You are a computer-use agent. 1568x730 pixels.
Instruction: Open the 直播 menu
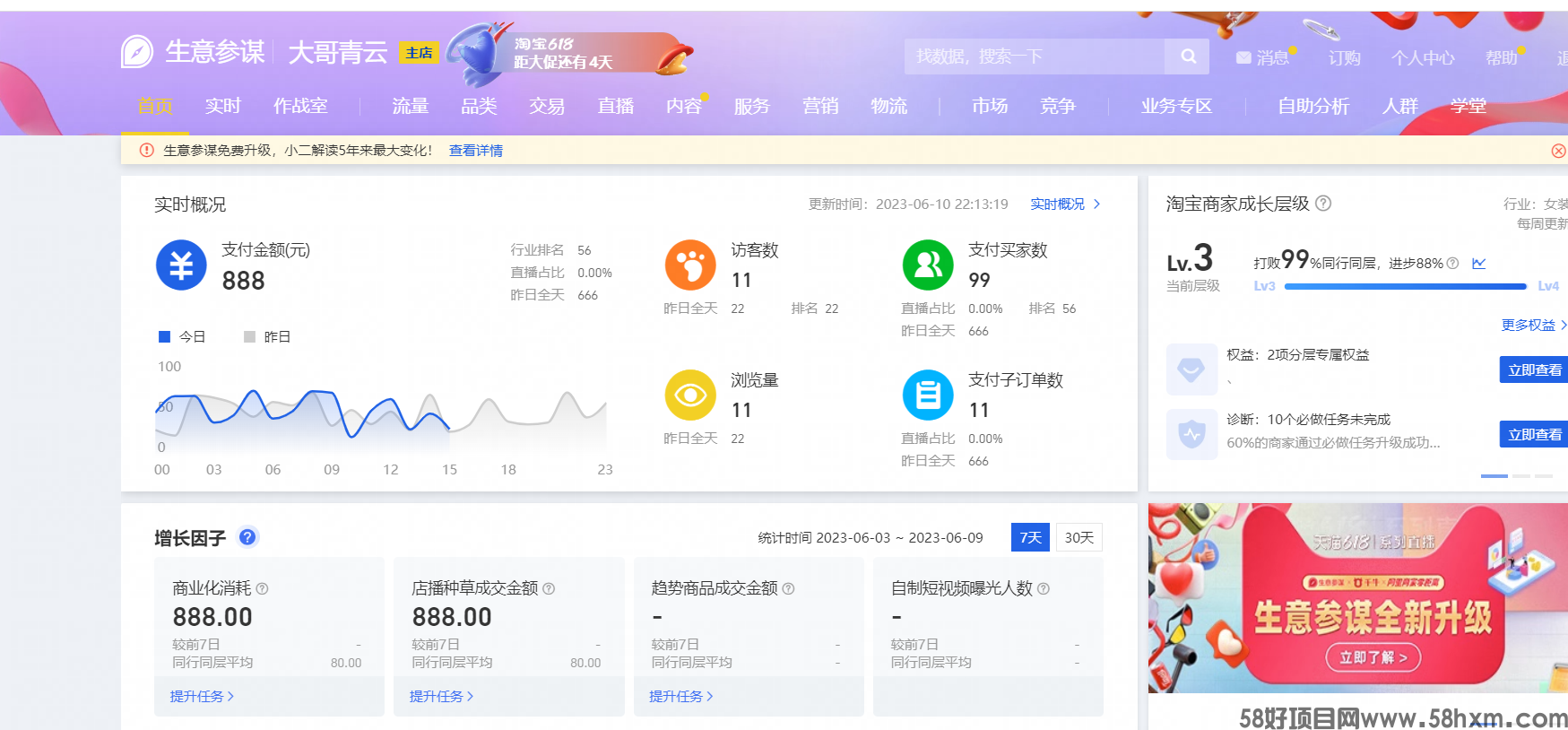(x=616, y=106)
